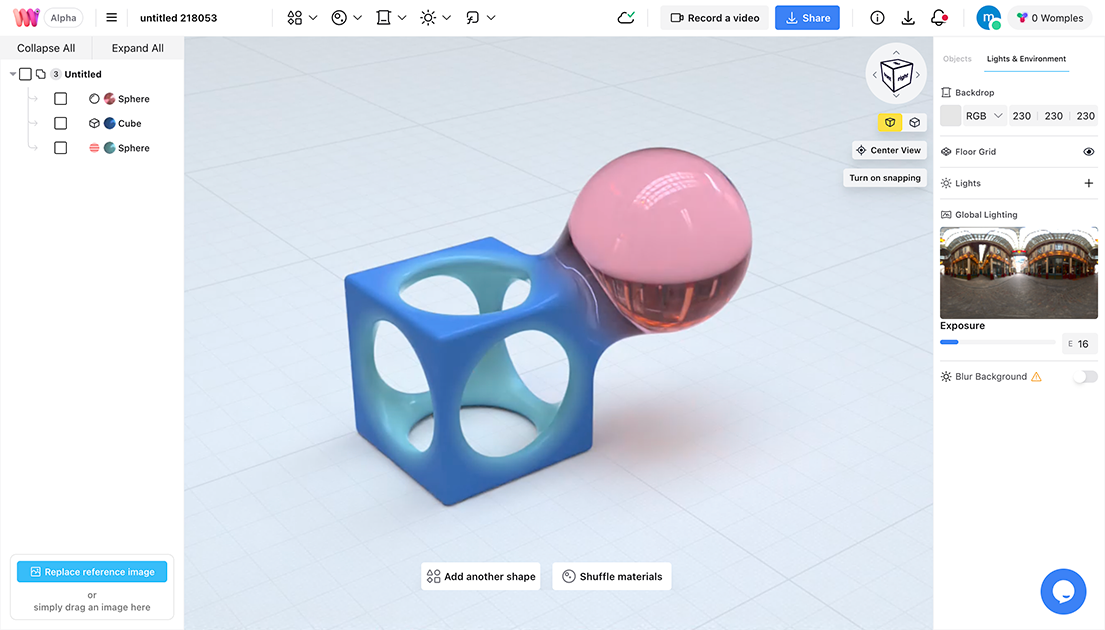Open the backdrop frame tool
This screenshot has width=1105, height=630.
[x=383, y=18]
